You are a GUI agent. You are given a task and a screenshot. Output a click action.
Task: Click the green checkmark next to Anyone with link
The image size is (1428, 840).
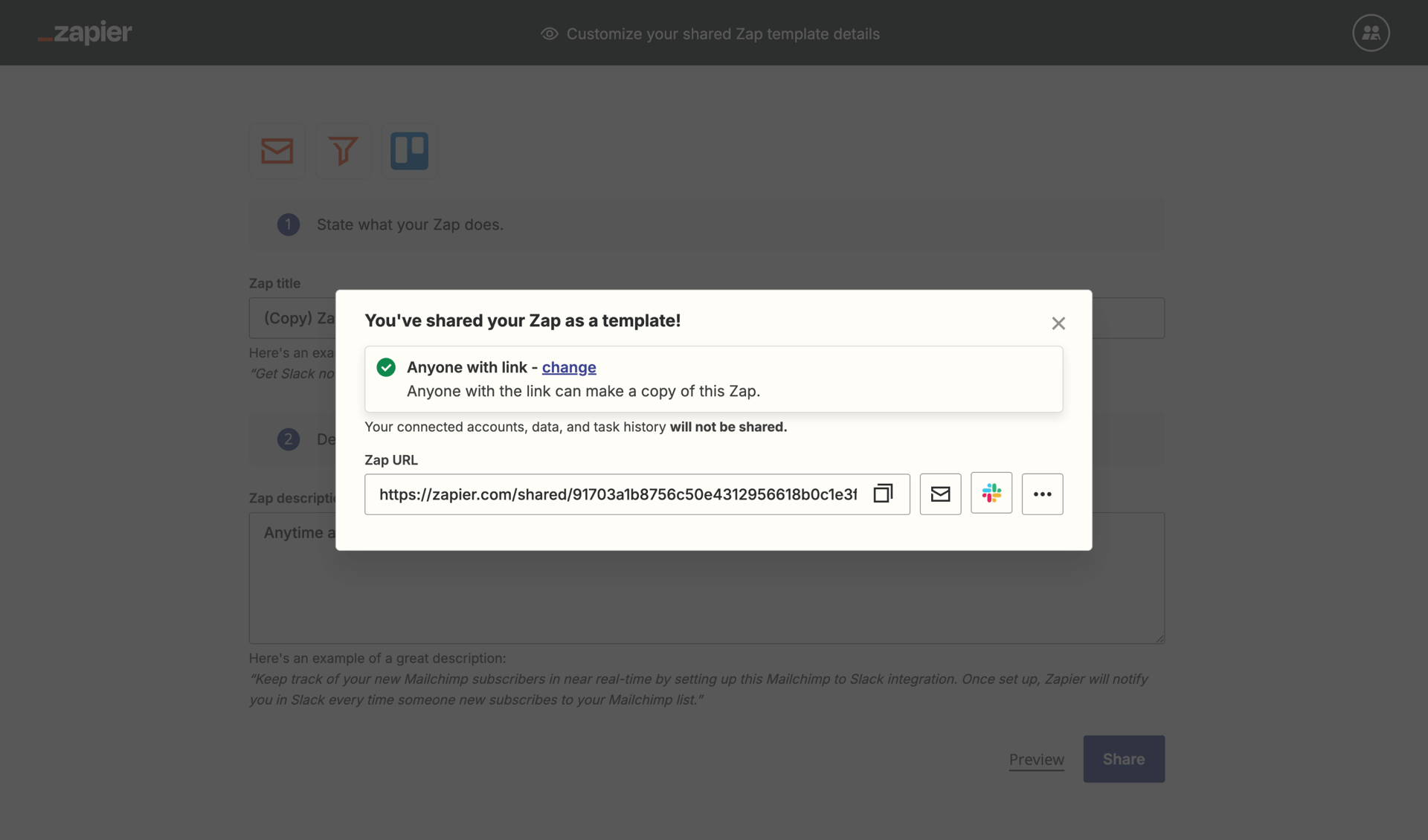point(386,367)
